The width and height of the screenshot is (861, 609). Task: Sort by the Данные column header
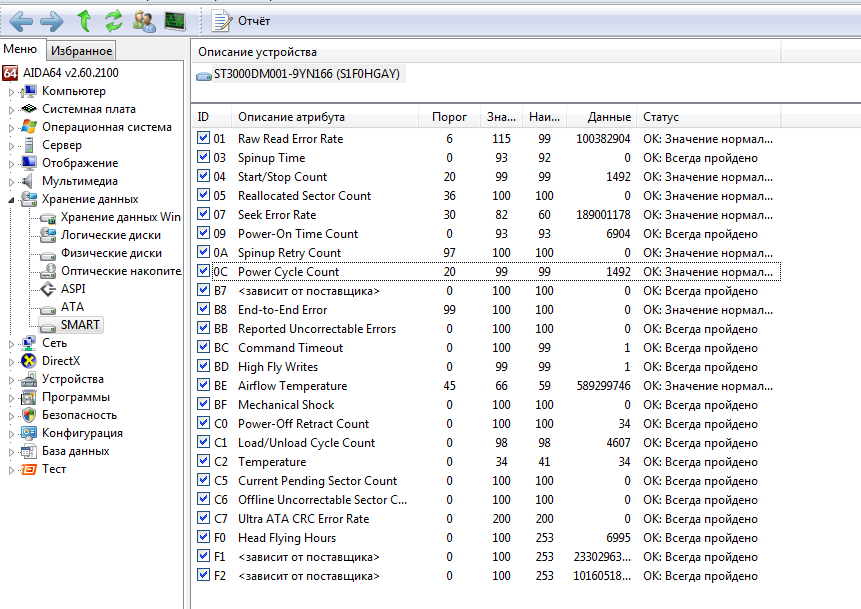tap(609, 117)
